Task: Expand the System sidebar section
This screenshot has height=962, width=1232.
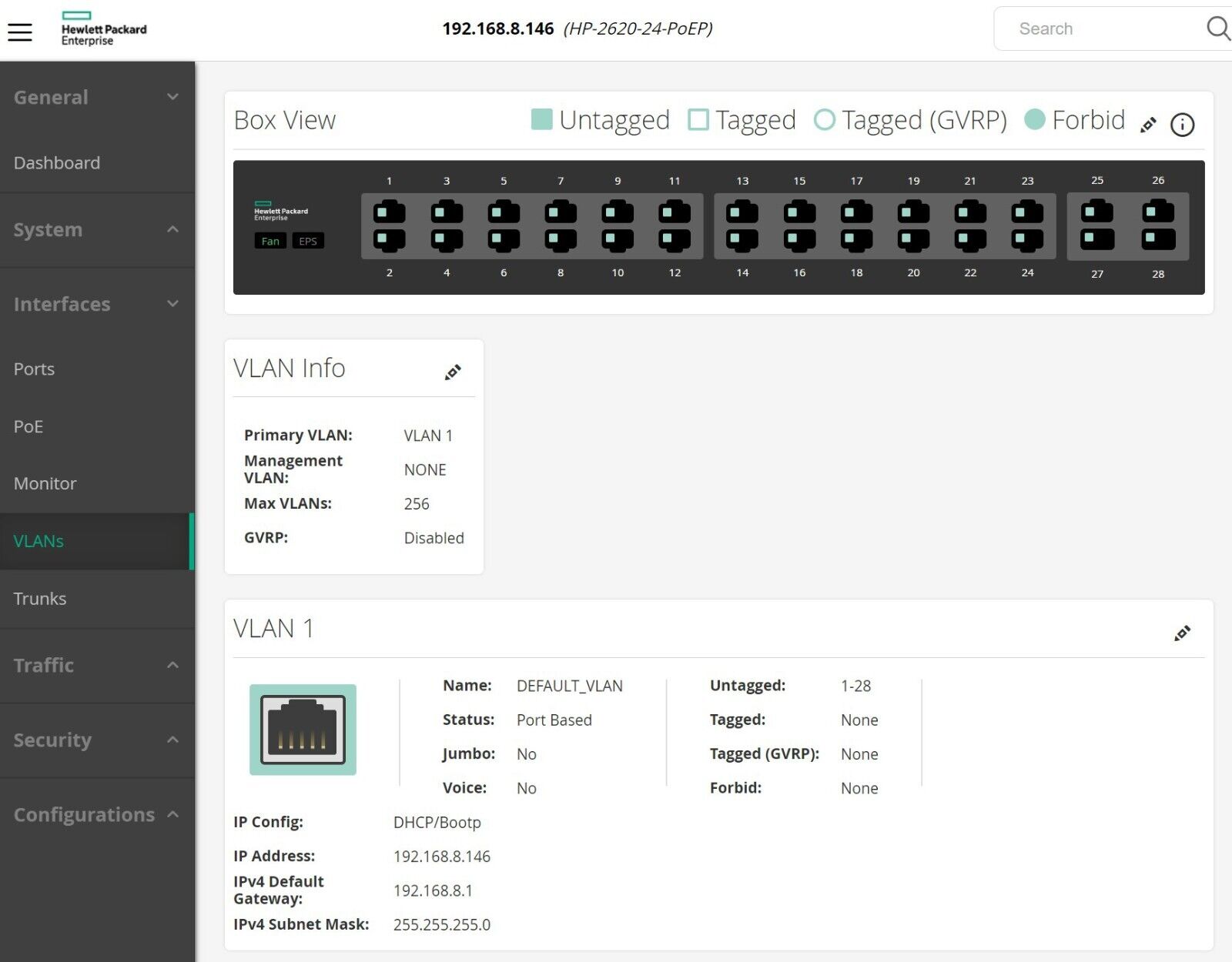Action: click(173, 229)
